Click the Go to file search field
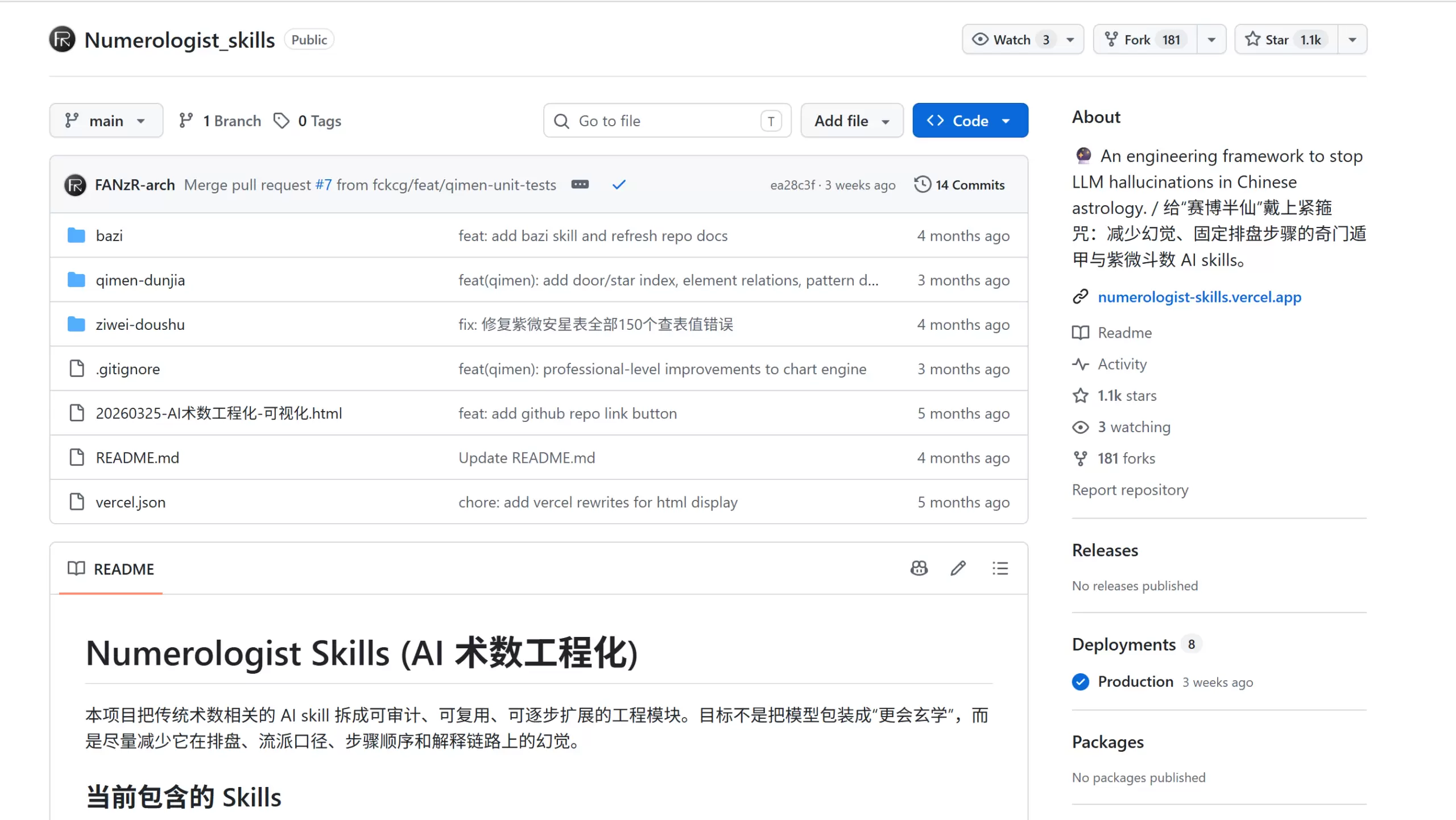Viewport: 1456px width, 820px height. point(667,121)
